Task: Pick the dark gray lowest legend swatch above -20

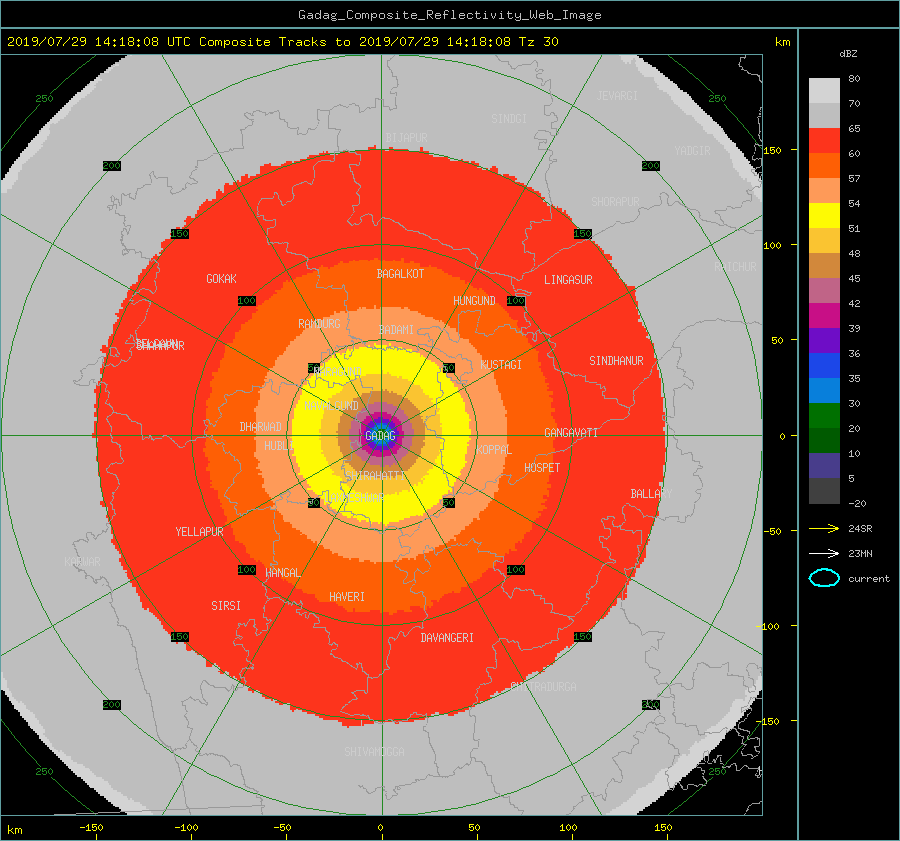Action: point(824,490)
